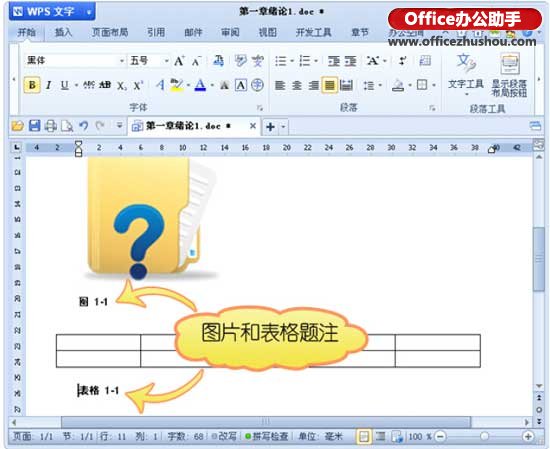This screenshot has height=449, width=550.
Task: Click the Save icon in quick toolbar
Action: (x=34, y=126)
